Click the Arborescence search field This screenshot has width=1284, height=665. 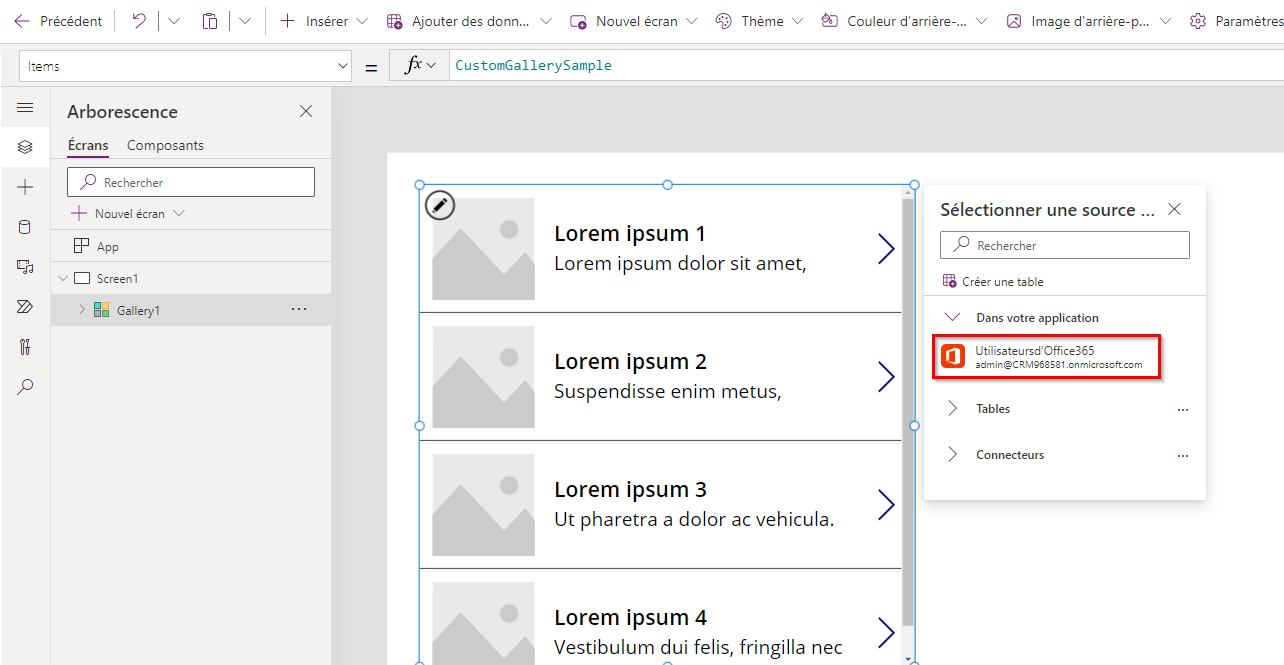[191, 182]
